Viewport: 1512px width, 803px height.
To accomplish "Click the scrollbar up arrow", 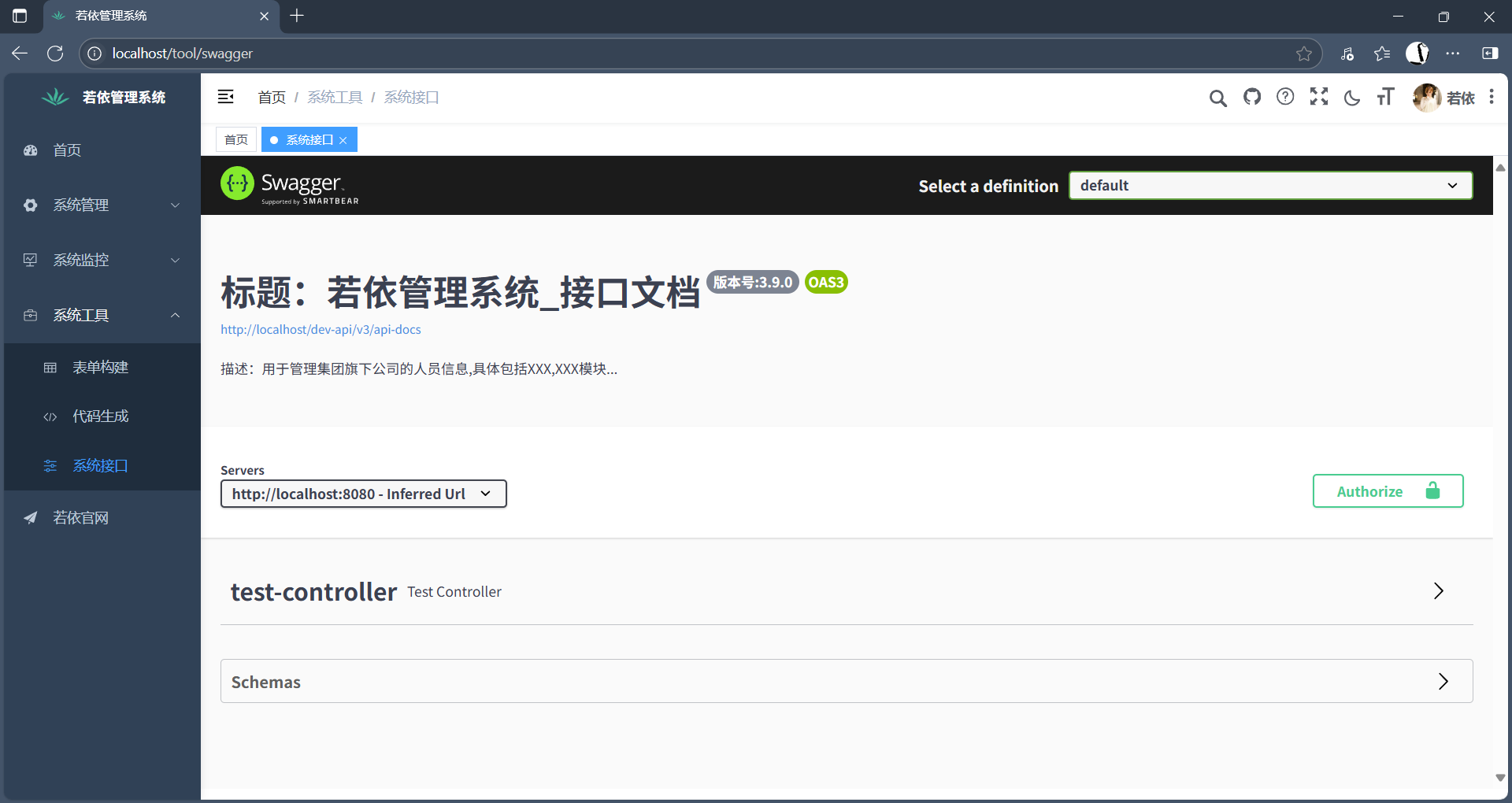I will click(x=1500, y=168).
